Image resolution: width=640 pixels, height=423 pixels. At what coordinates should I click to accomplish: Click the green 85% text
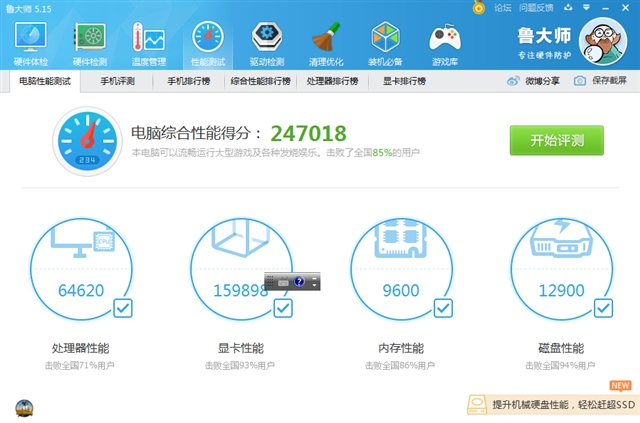coord(382,153)
